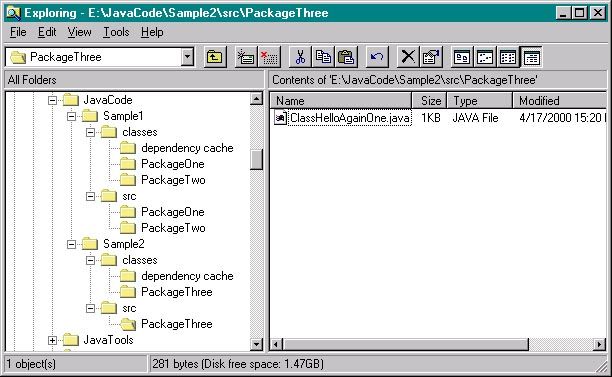
Task: Collapse src node under Sample2
Action: [x=91, y=308]
